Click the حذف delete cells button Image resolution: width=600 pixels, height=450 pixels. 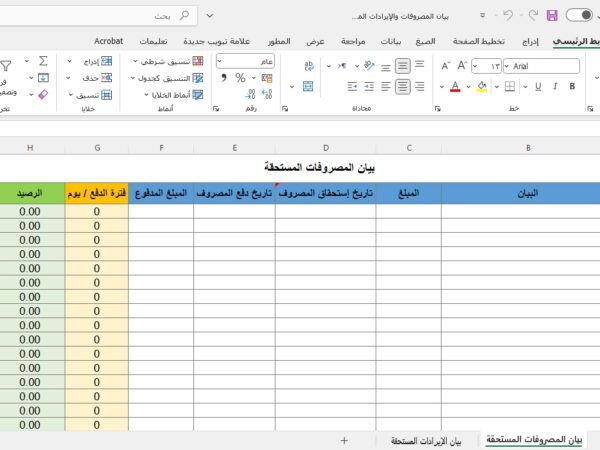point(90,78)
